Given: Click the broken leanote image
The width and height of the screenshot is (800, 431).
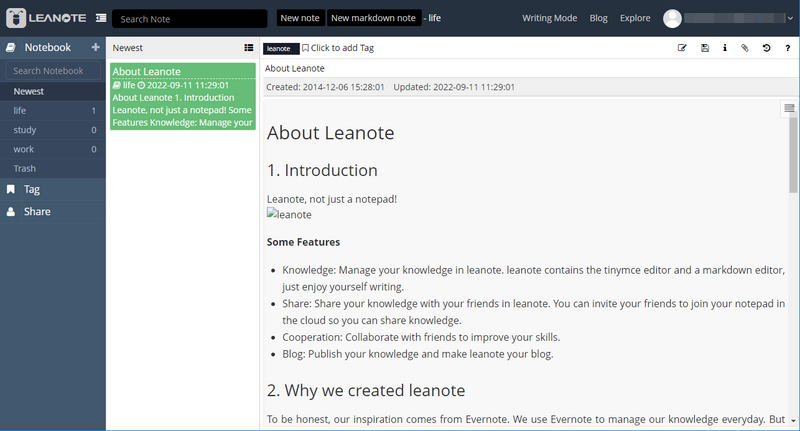Looking at the screenshot, I should click(x=289, y=215).
